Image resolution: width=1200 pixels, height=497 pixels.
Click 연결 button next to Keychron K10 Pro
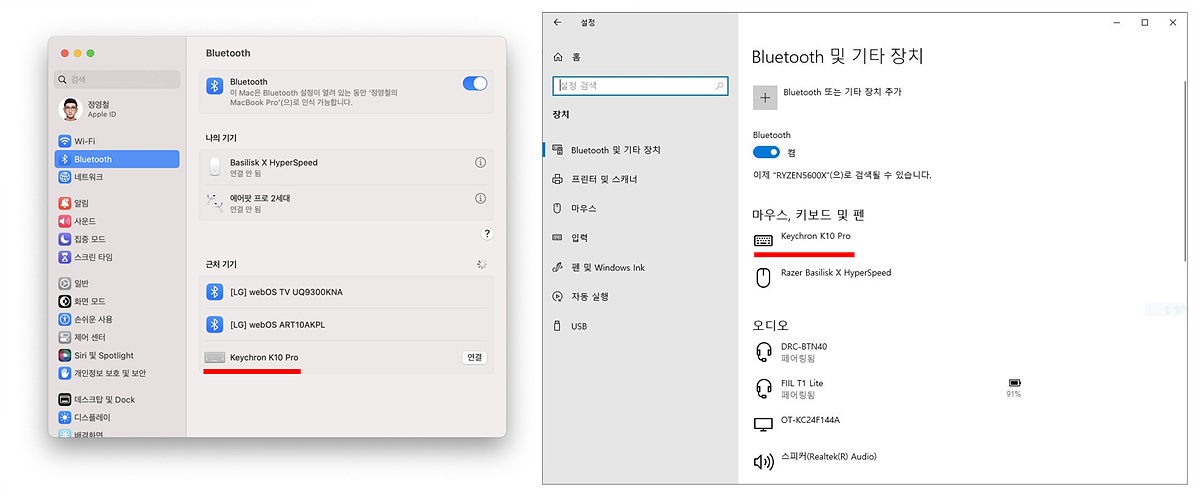point(475,357)
